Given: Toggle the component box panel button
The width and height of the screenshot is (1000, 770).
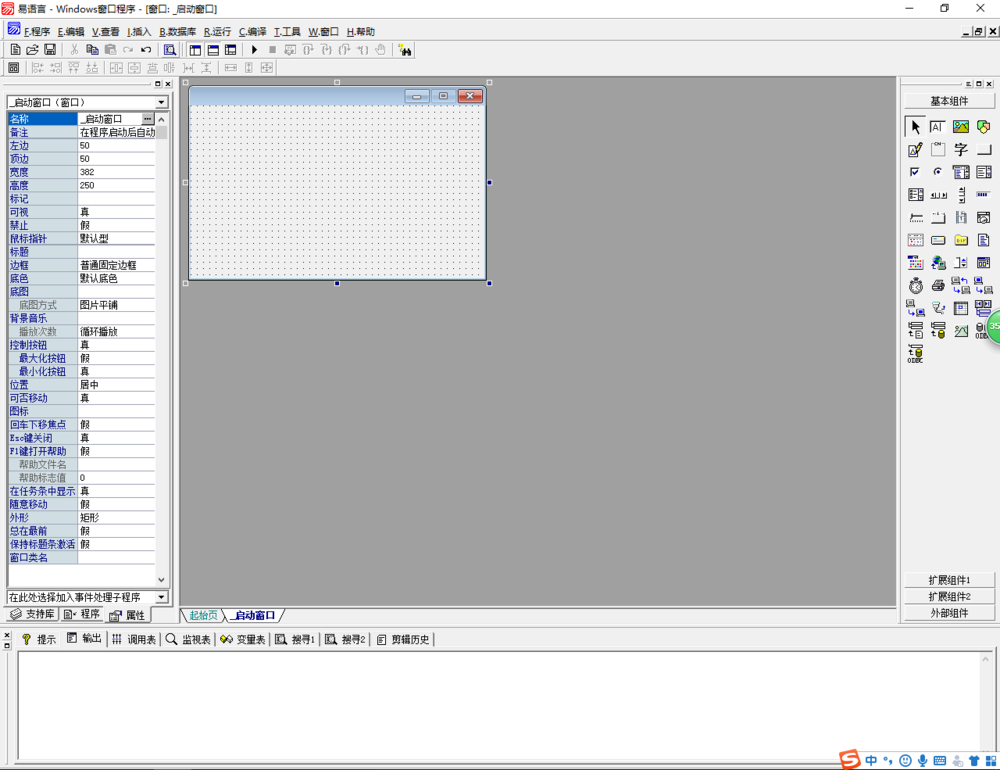Looking at the screenshot, I should click(x=231, y=50).
